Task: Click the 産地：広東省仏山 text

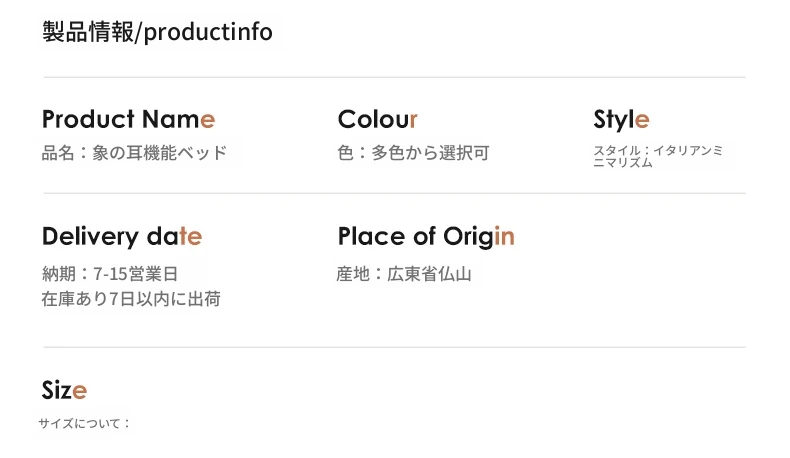Action: [404, 274]
